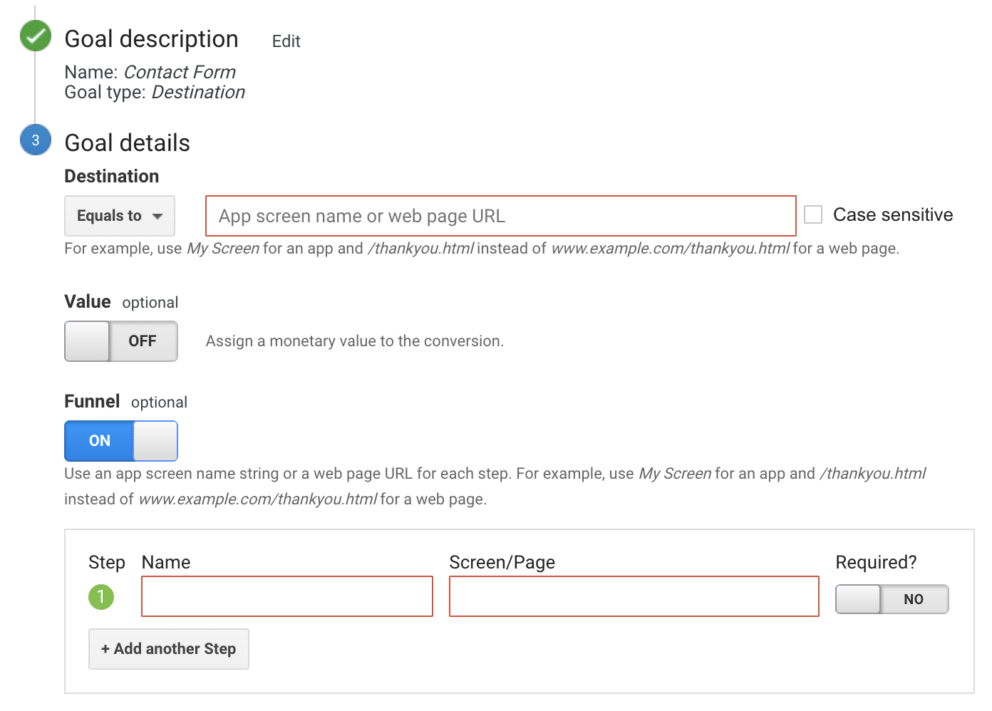Click the green checkmark beside Goal description
The image size is (992, 711).
[x=35, y=38]
